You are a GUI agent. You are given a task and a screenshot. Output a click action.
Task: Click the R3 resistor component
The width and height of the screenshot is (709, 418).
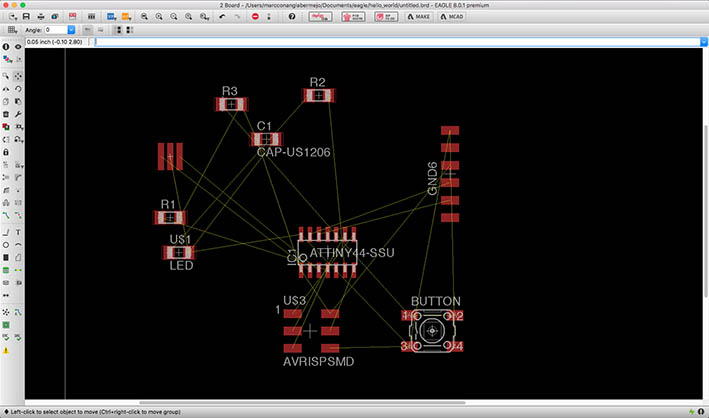[231, 104]
